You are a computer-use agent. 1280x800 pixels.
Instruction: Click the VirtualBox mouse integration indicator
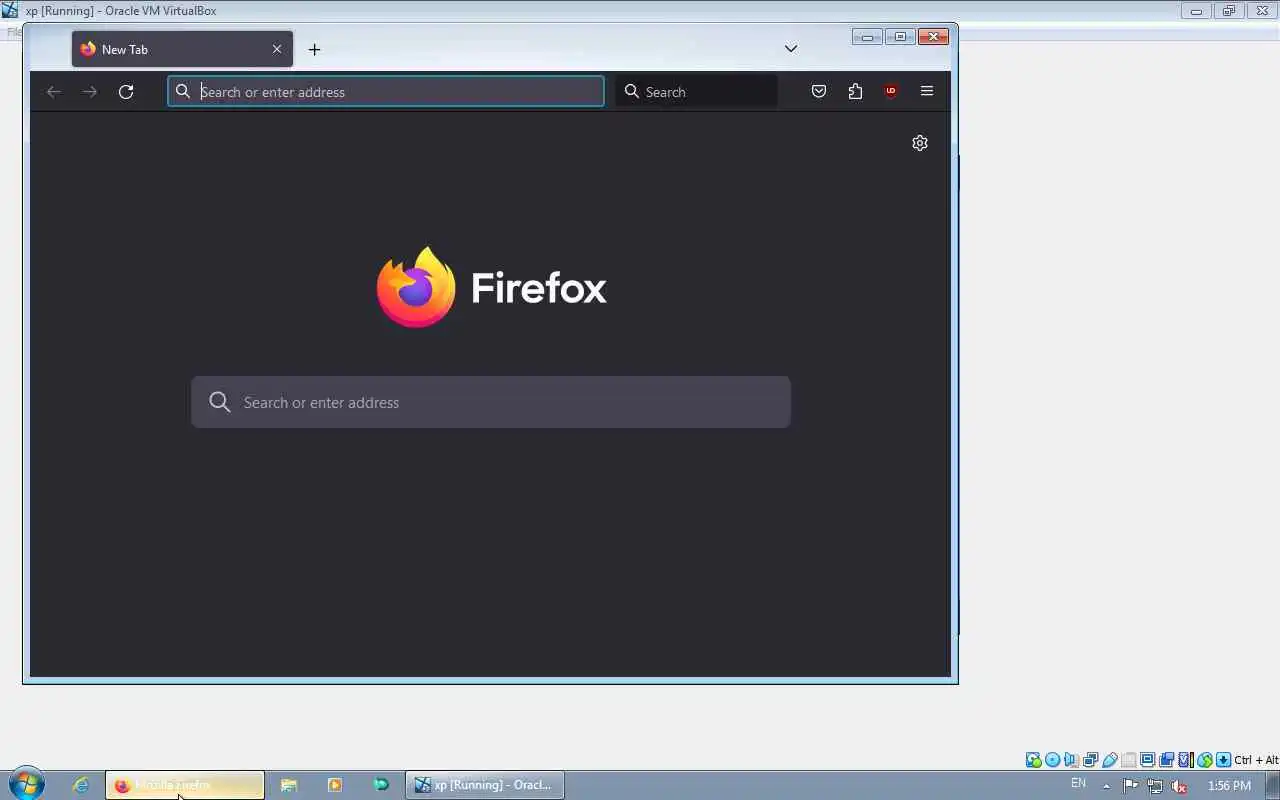coord(1204,760)
